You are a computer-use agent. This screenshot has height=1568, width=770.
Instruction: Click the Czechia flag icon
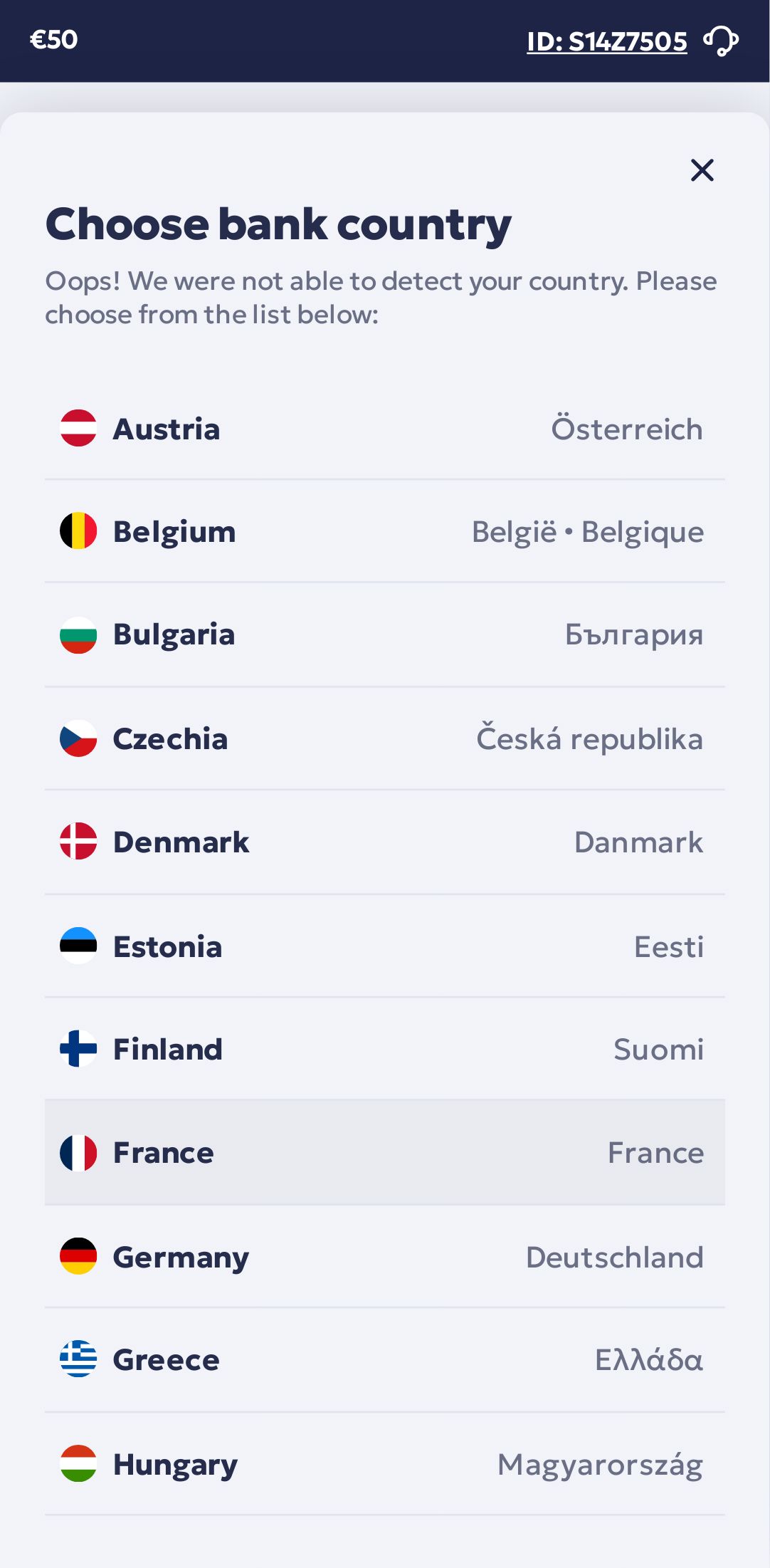pyautogui.click(x=78, y=738)
